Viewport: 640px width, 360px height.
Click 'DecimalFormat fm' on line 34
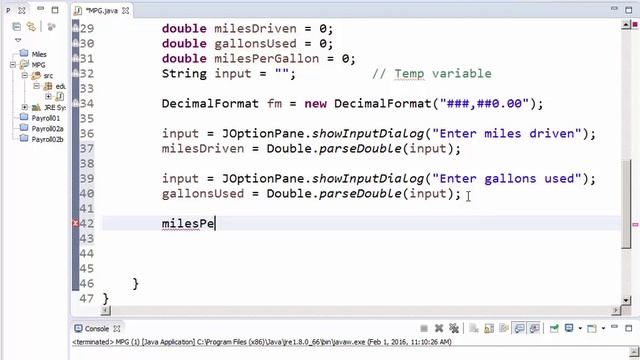tap(222, 104)
